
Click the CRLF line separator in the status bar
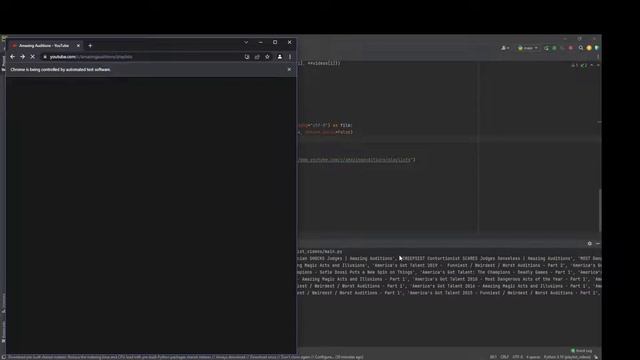pyautogui.click(x=504, y=357)
